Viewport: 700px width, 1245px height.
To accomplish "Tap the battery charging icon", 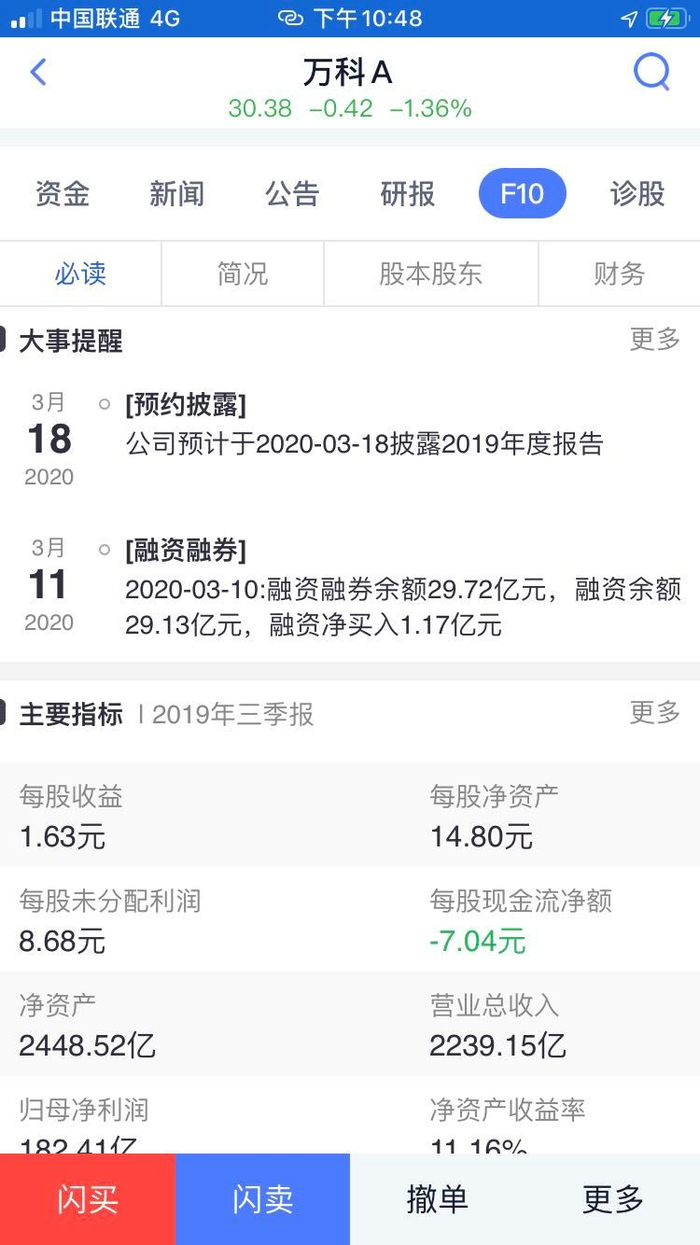I will tap(666, 18).
